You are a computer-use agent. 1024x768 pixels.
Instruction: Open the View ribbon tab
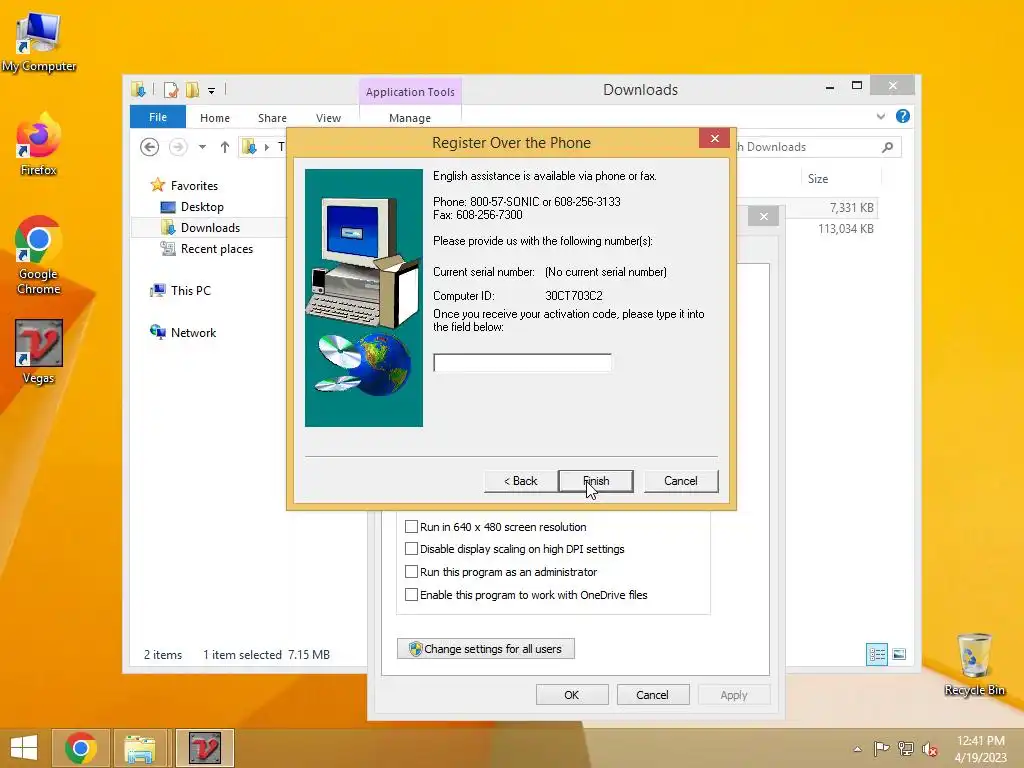coord(328,118)
